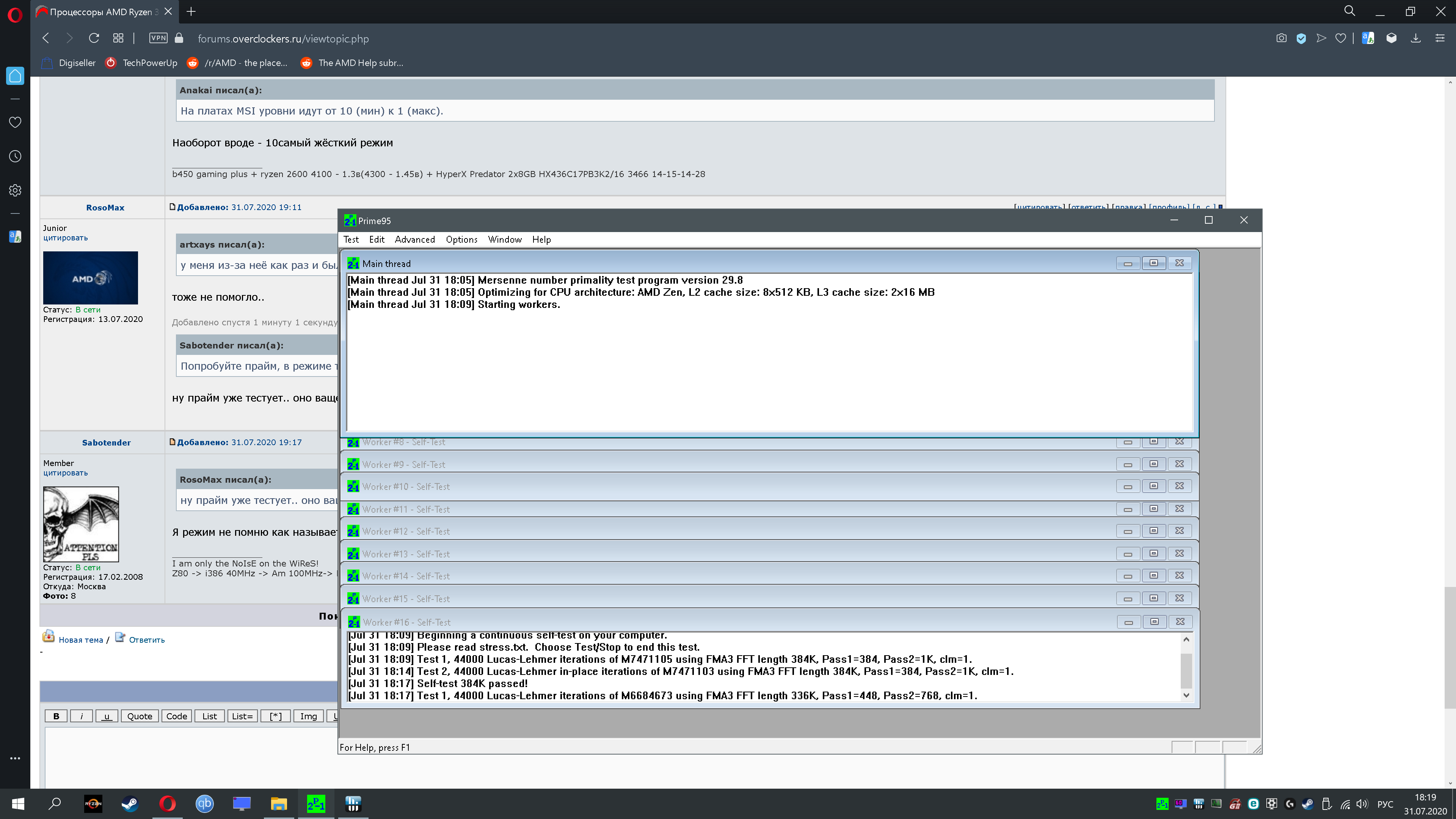Viewport: 1456px width, 819px height.
Task: Toggle the VPN badge in address bar
Action: pos(158,38)
